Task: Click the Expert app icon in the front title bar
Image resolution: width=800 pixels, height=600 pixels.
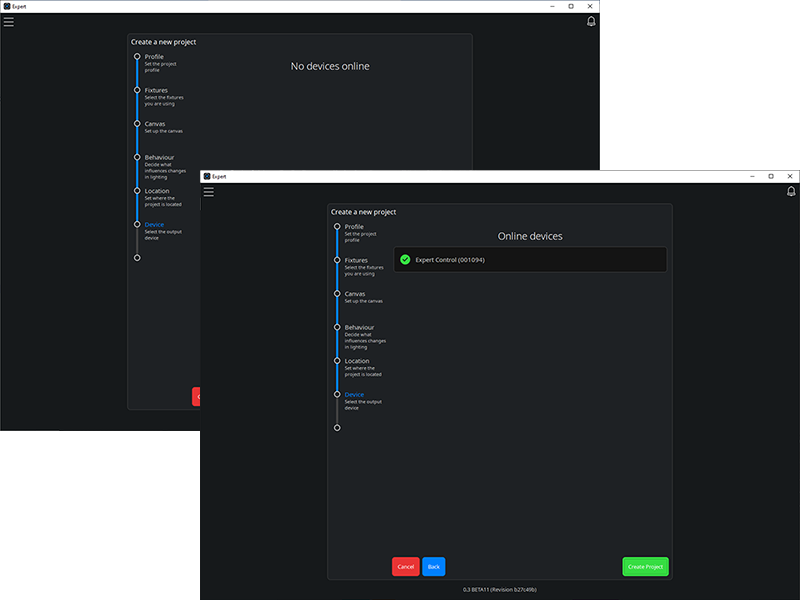Action: click(x=206, y=176)
